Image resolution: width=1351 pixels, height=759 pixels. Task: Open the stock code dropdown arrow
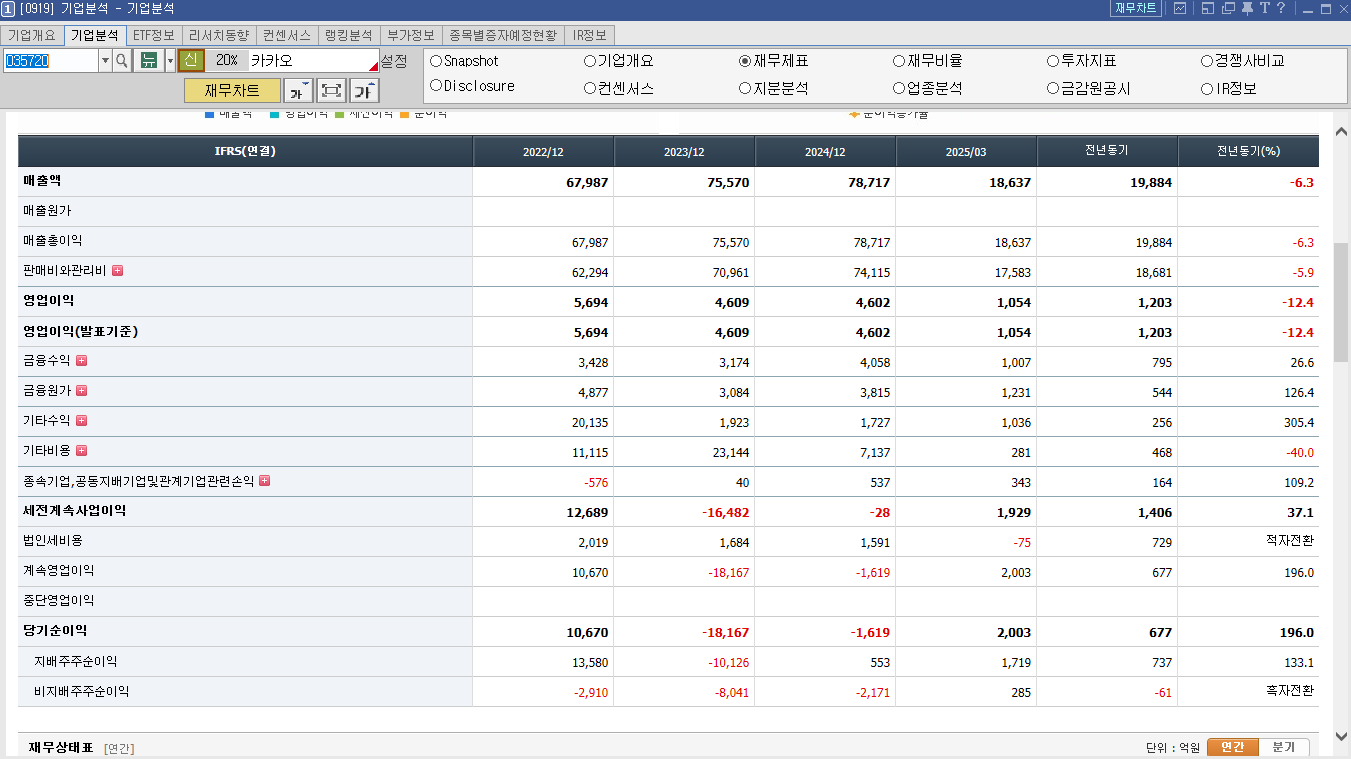point(105,61)
